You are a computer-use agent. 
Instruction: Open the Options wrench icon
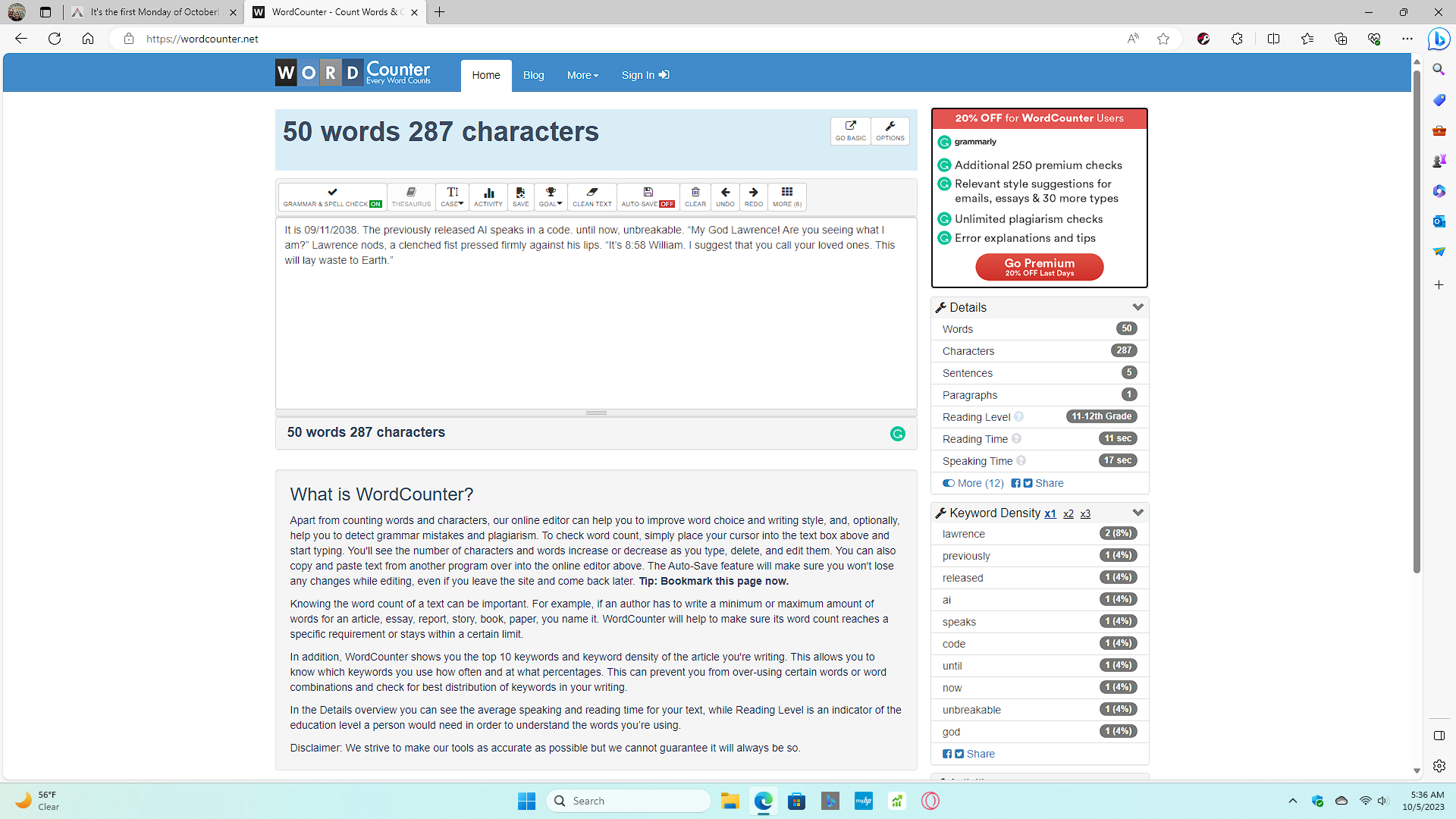890,130
